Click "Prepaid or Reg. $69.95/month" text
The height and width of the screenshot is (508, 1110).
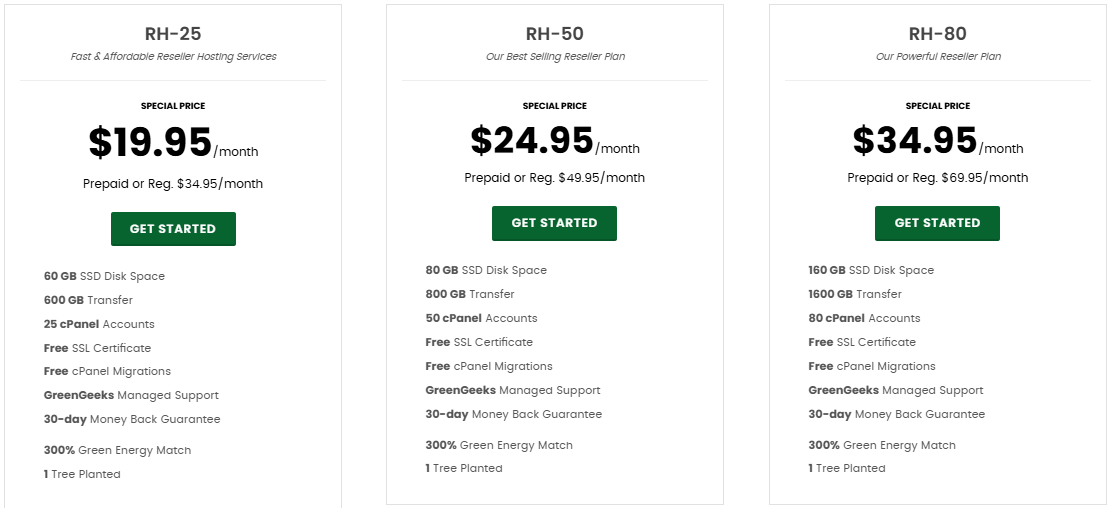(937, 178)
